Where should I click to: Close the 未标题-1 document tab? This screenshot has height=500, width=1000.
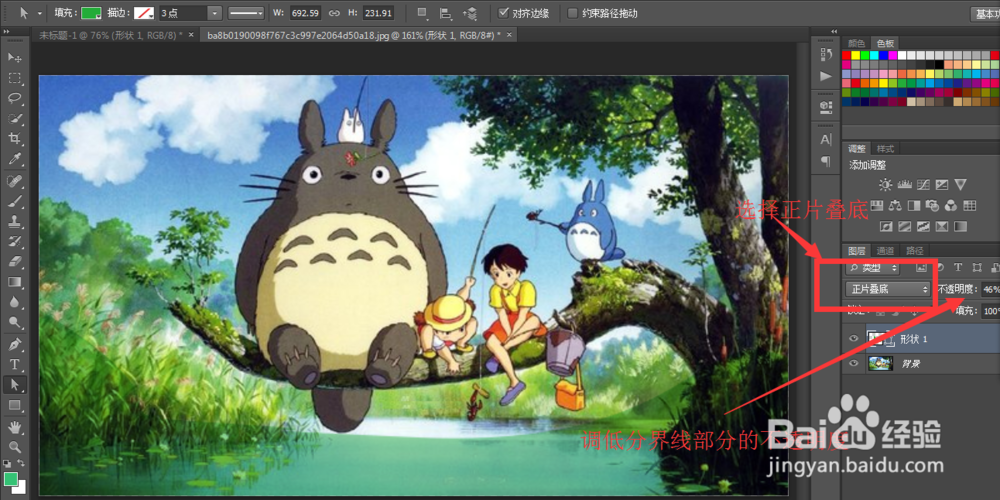[x=191, y=34]
